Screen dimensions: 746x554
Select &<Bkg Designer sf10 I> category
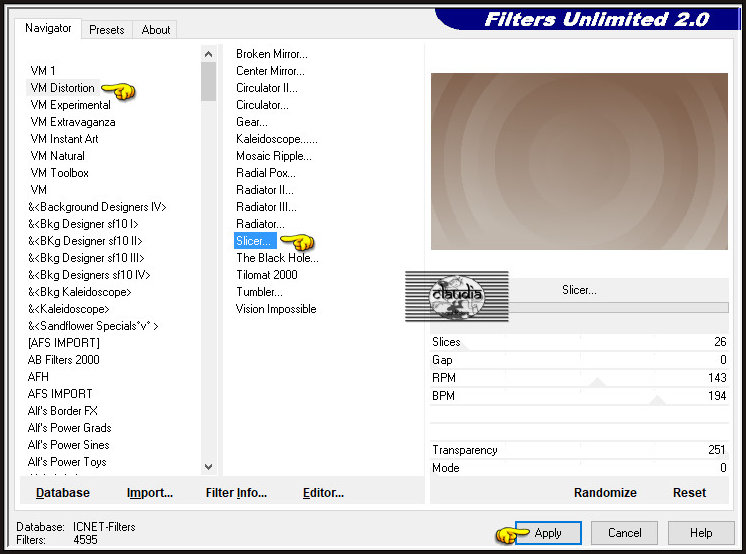click(x=83, y=224)
